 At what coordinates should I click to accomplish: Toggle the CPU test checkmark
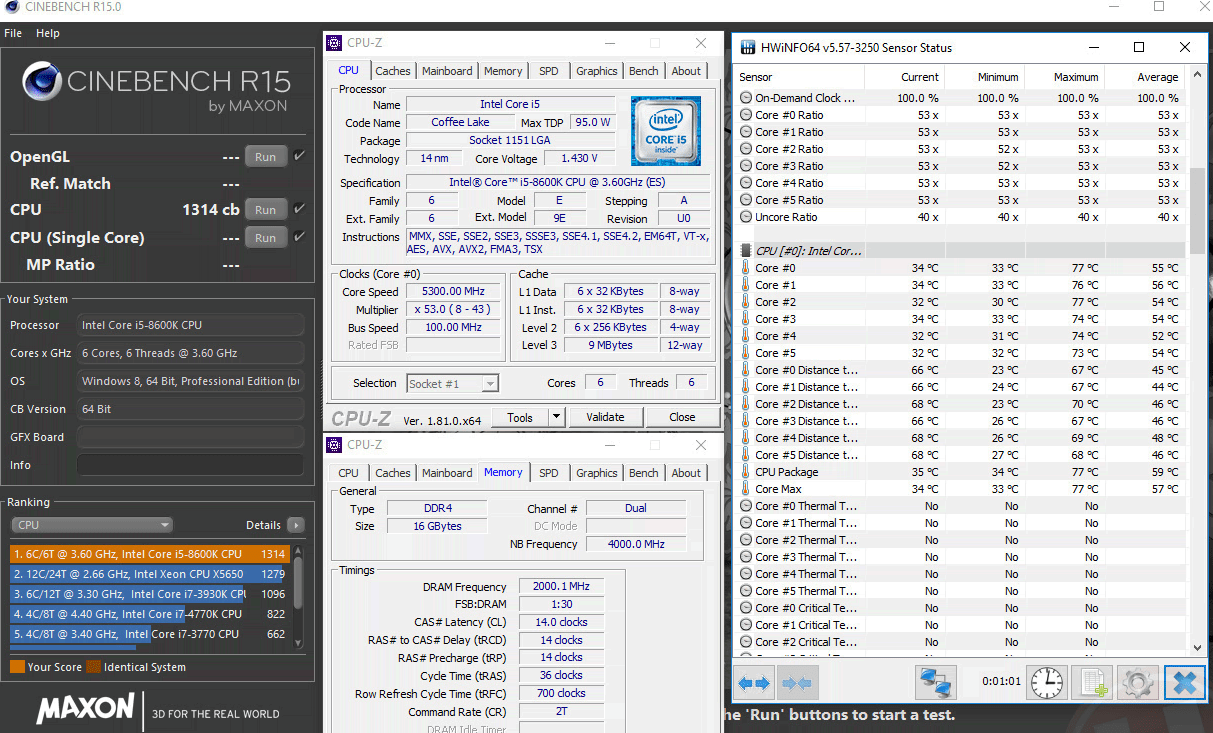[300, 209]
